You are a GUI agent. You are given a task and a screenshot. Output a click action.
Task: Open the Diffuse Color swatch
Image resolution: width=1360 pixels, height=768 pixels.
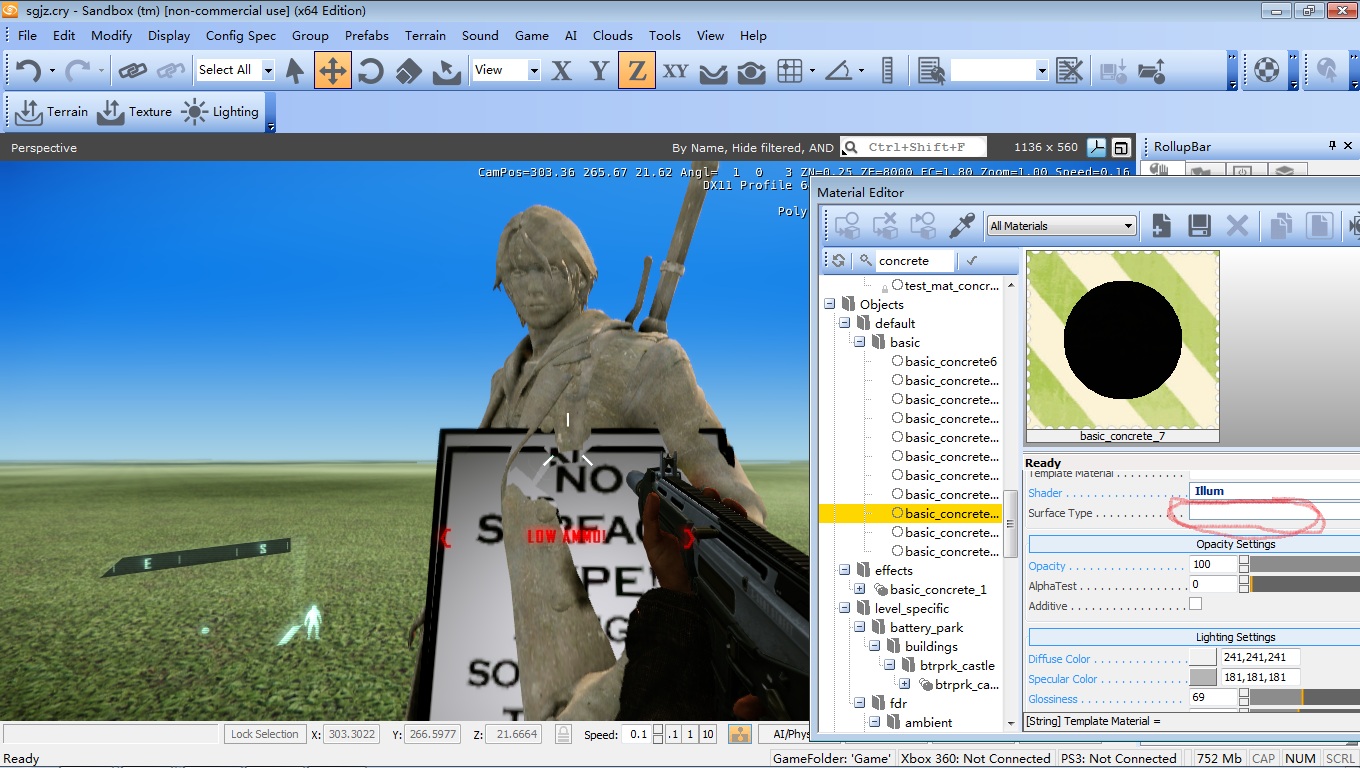click(1203, 657)
